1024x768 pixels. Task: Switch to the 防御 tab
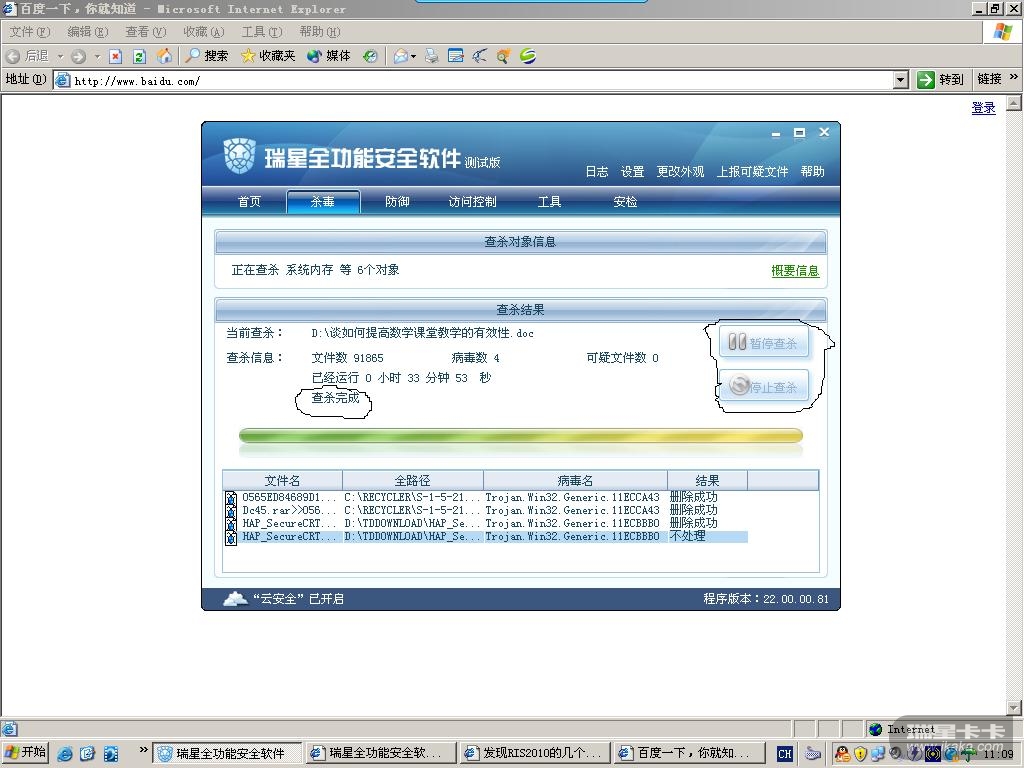(397, 202)
